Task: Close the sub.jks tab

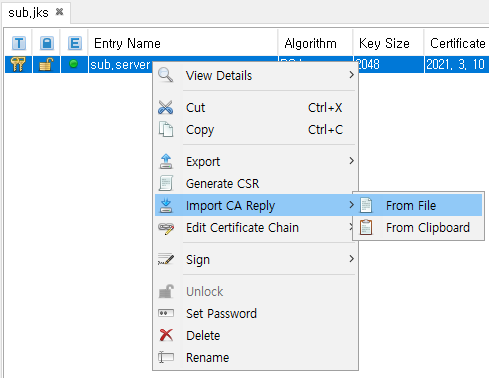Action: click(59, 12)
